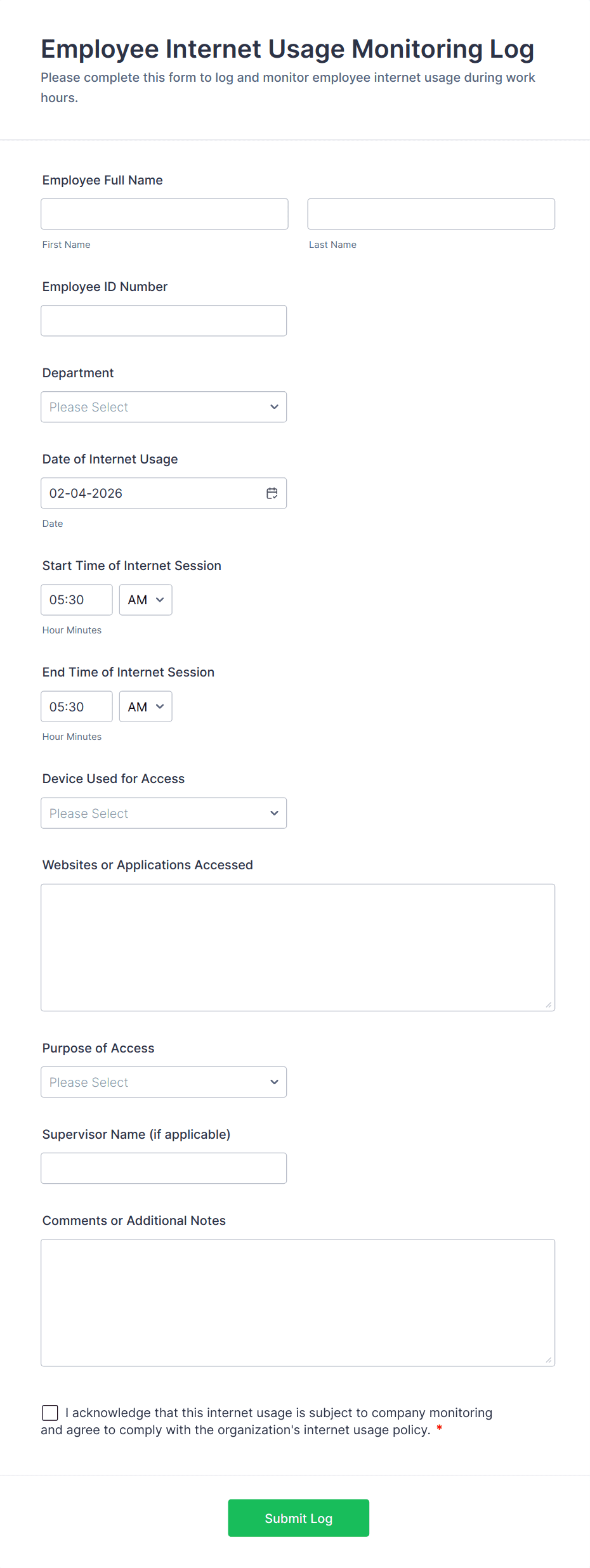Viewport: 590px width, 1568px height.
Task: Open the Start Time AM/PM selector
Action: [145, 600]
